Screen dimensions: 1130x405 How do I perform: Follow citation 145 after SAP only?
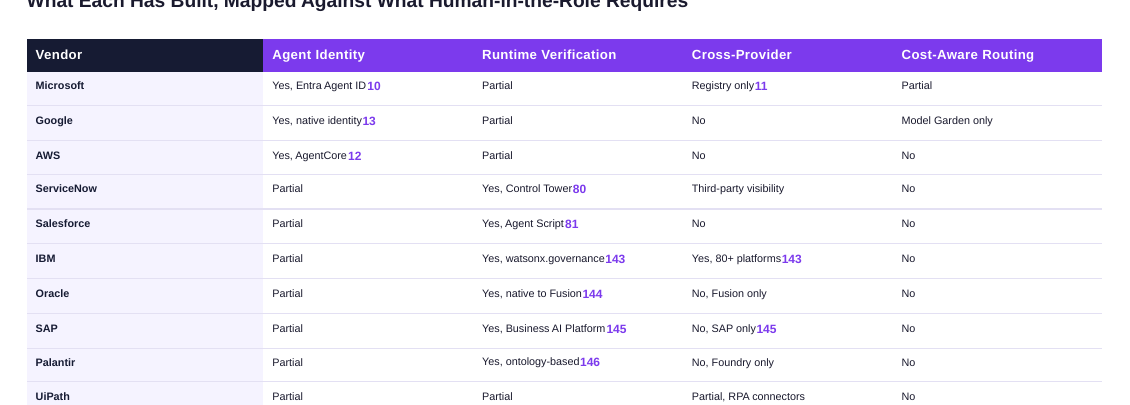click(767, 329)
